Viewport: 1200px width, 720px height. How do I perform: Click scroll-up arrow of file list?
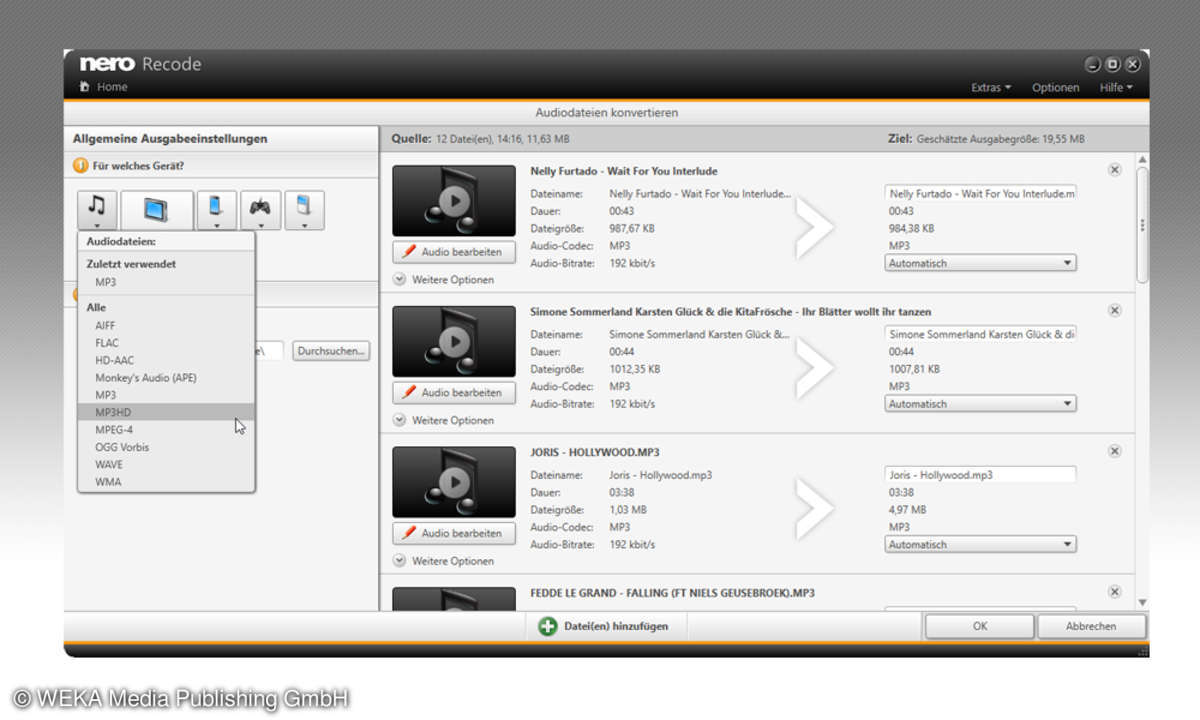pyautogui.click(x=1142, y=160)
